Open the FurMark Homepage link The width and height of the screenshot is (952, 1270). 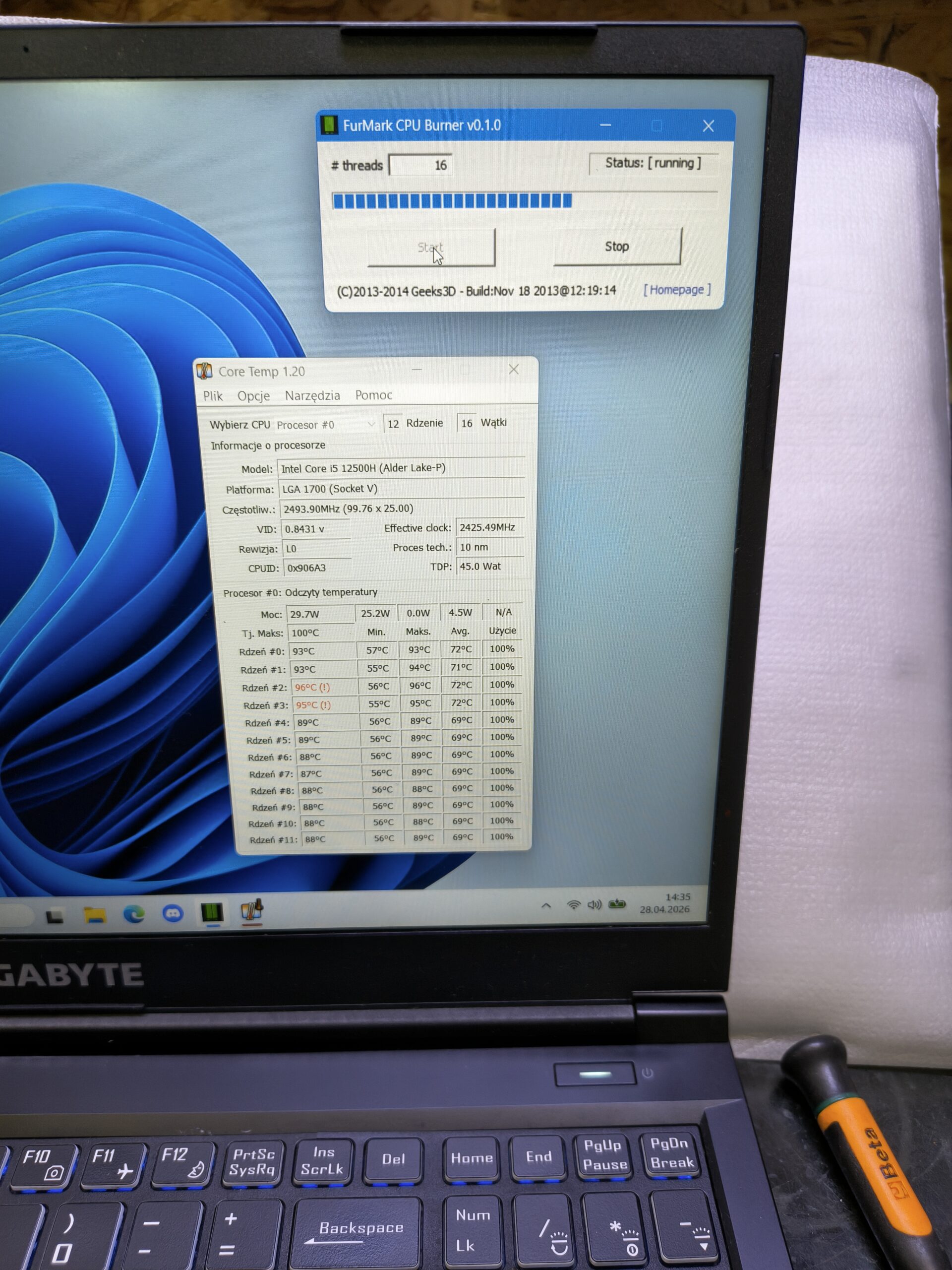tap(677, 289)
